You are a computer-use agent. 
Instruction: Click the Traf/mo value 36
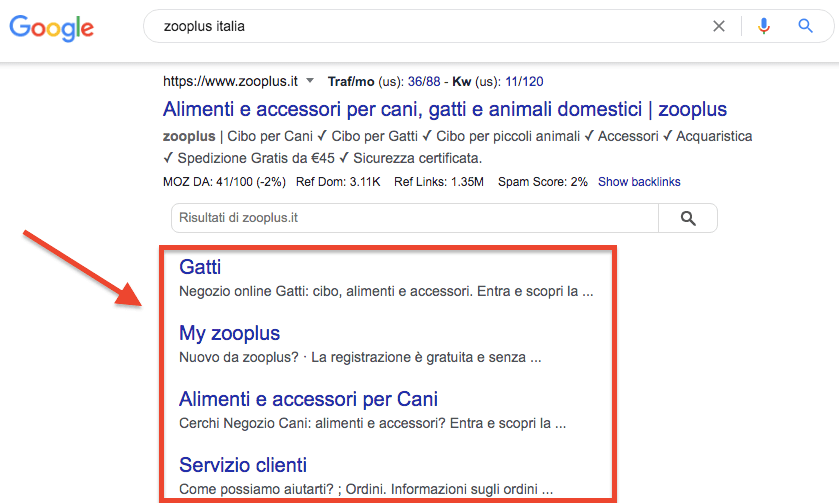[x=415, y=81]
